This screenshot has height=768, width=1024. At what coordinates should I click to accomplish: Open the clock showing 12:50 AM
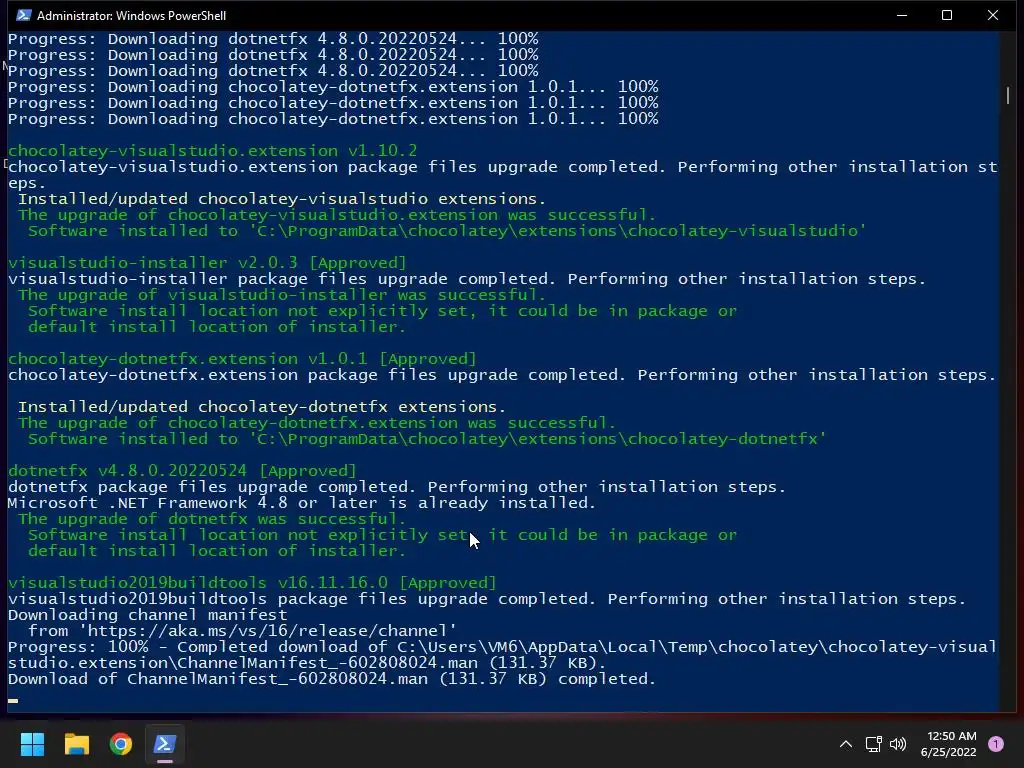click(948, 744)
